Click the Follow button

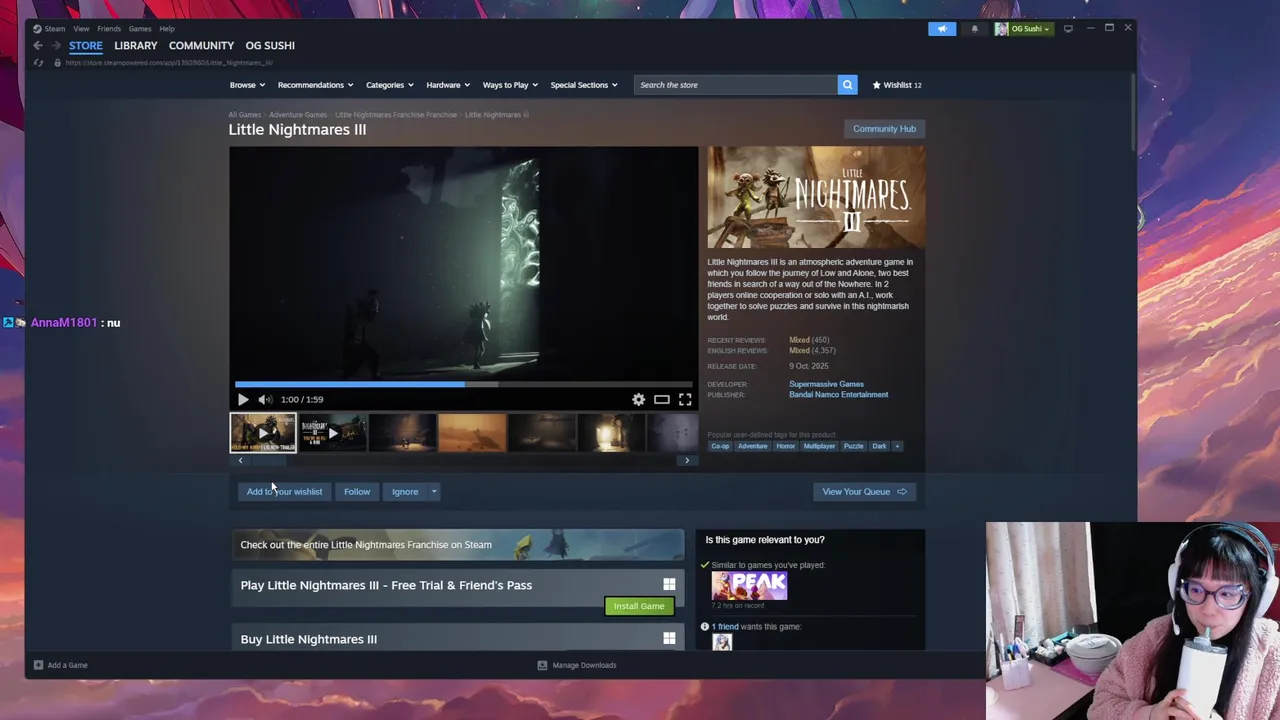point(357,492)
